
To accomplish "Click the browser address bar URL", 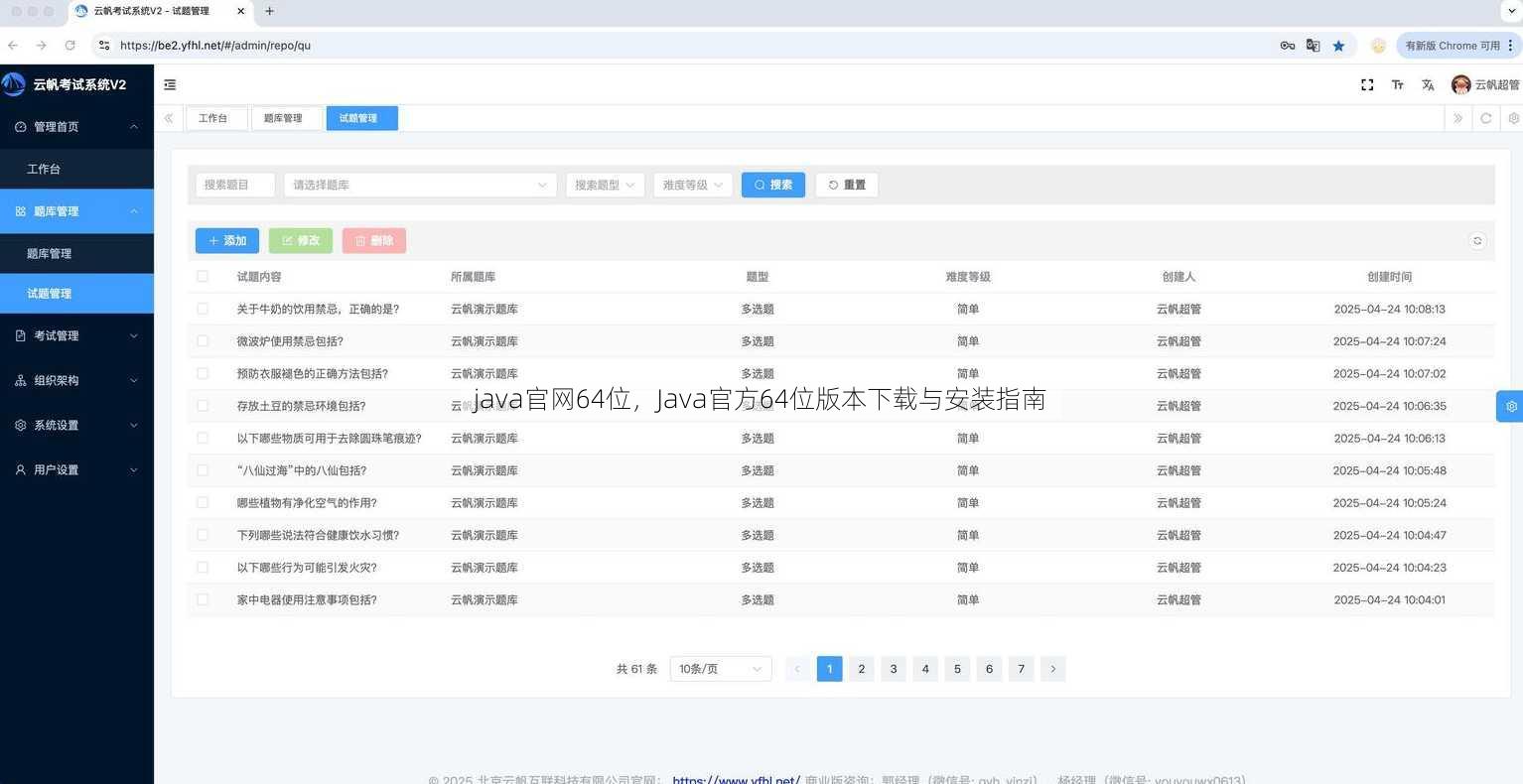I will click(x=215, y=46).
